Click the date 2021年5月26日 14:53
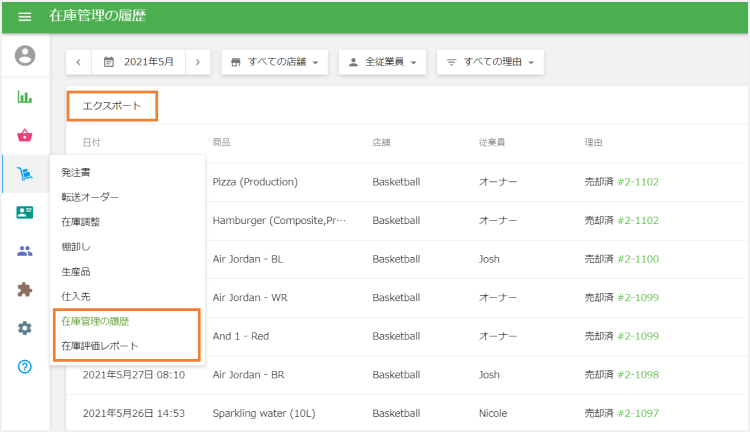Screen dimensions: 750x432 pos(134,413)
